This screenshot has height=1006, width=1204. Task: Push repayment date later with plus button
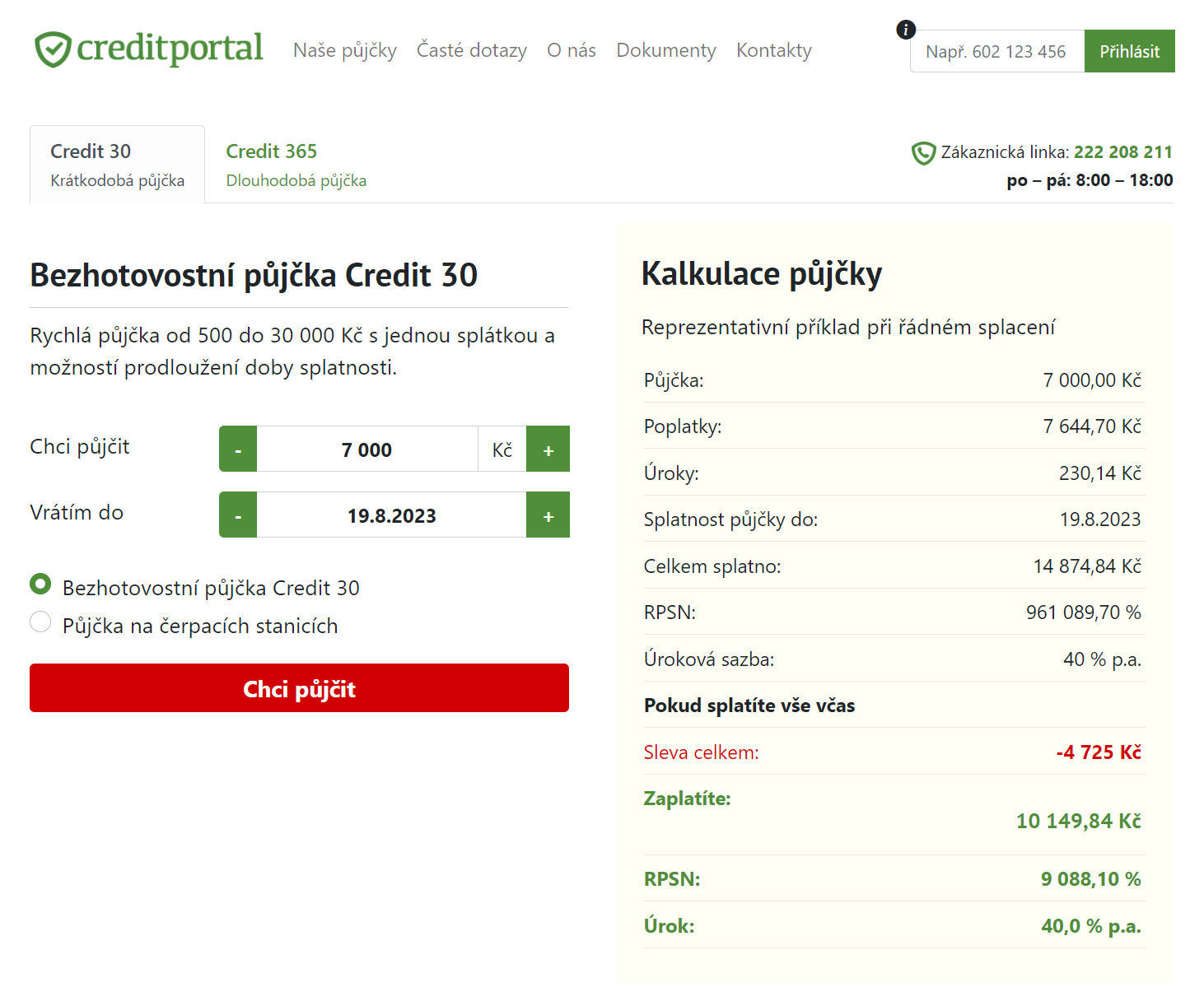click(548, 515)
